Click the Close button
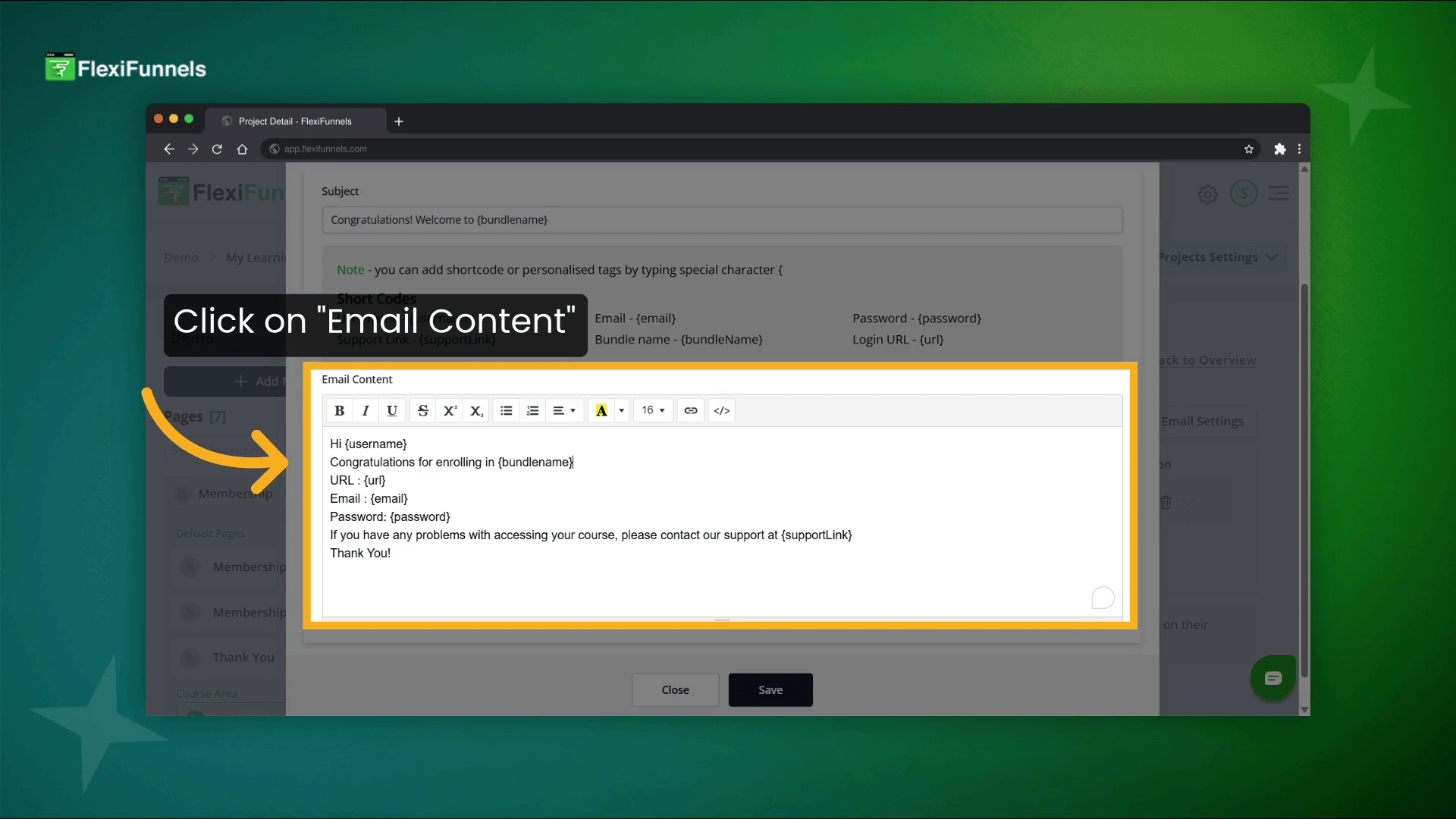The image size is (1456, 819). (x=675, y=690)
